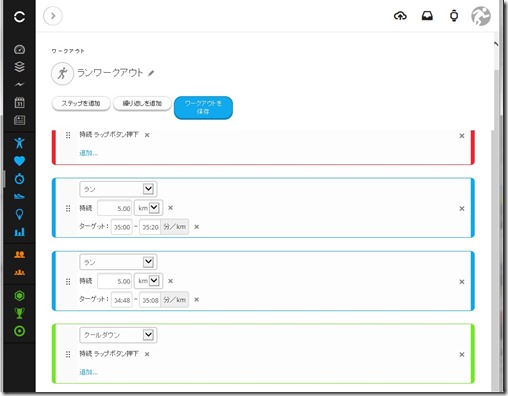508x396 pixels.
Task: Click the 05:20 target pace field
Action: [150, 227]
